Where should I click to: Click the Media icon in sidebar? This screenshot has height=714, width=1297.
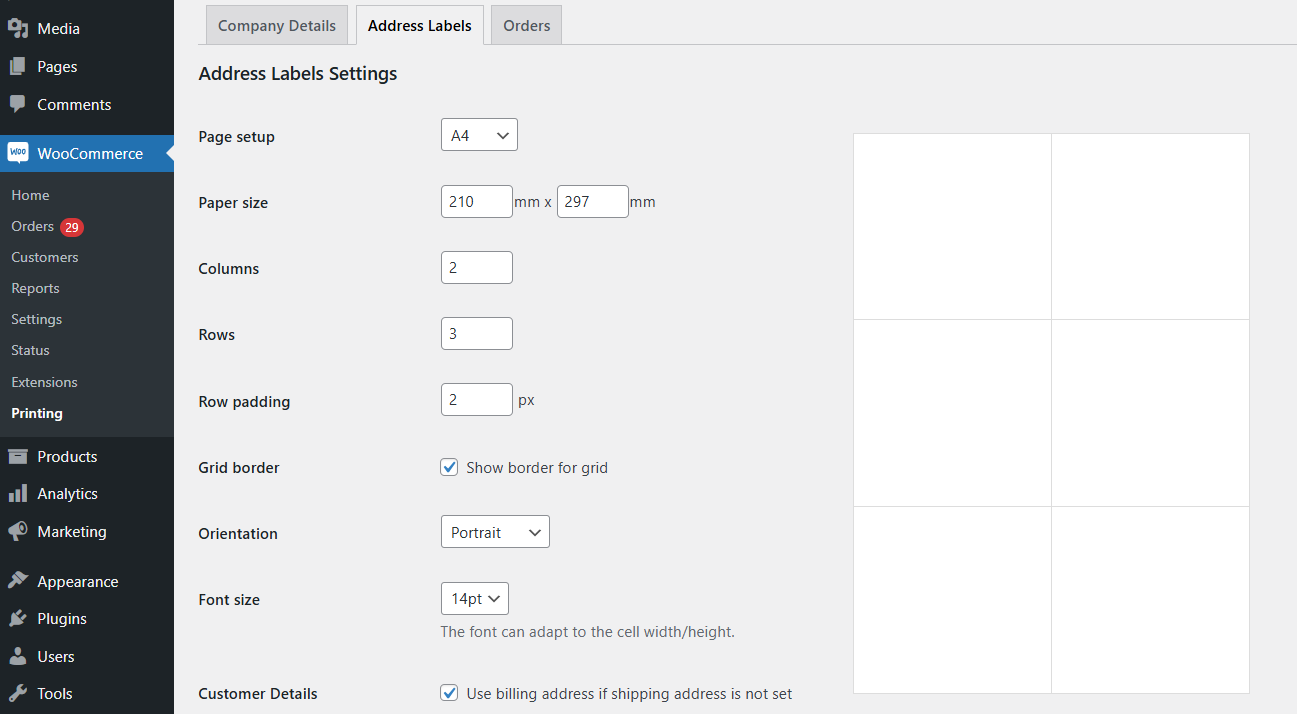click(x=18, y=29)
